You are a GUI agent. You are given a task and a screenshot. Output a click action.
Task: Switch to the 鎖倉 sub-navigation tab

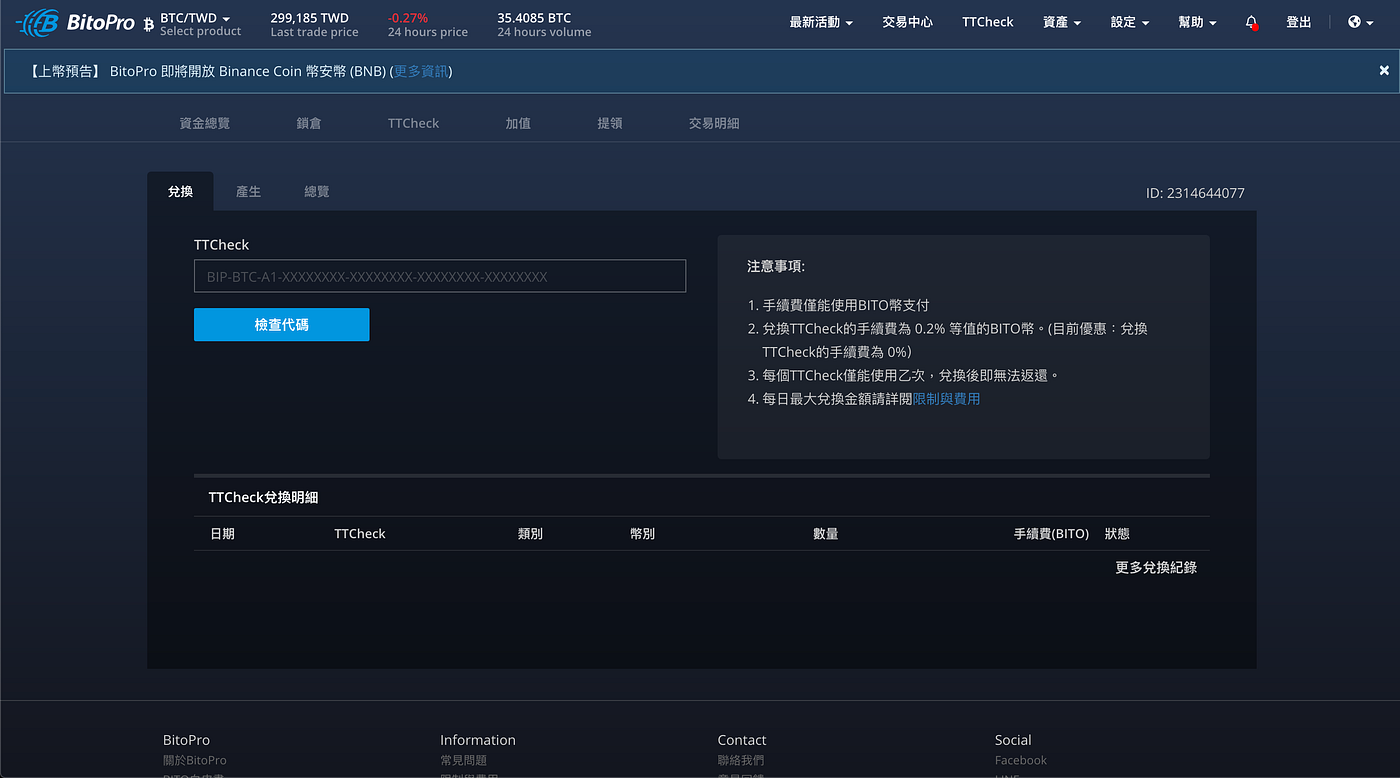click(309, 123)
